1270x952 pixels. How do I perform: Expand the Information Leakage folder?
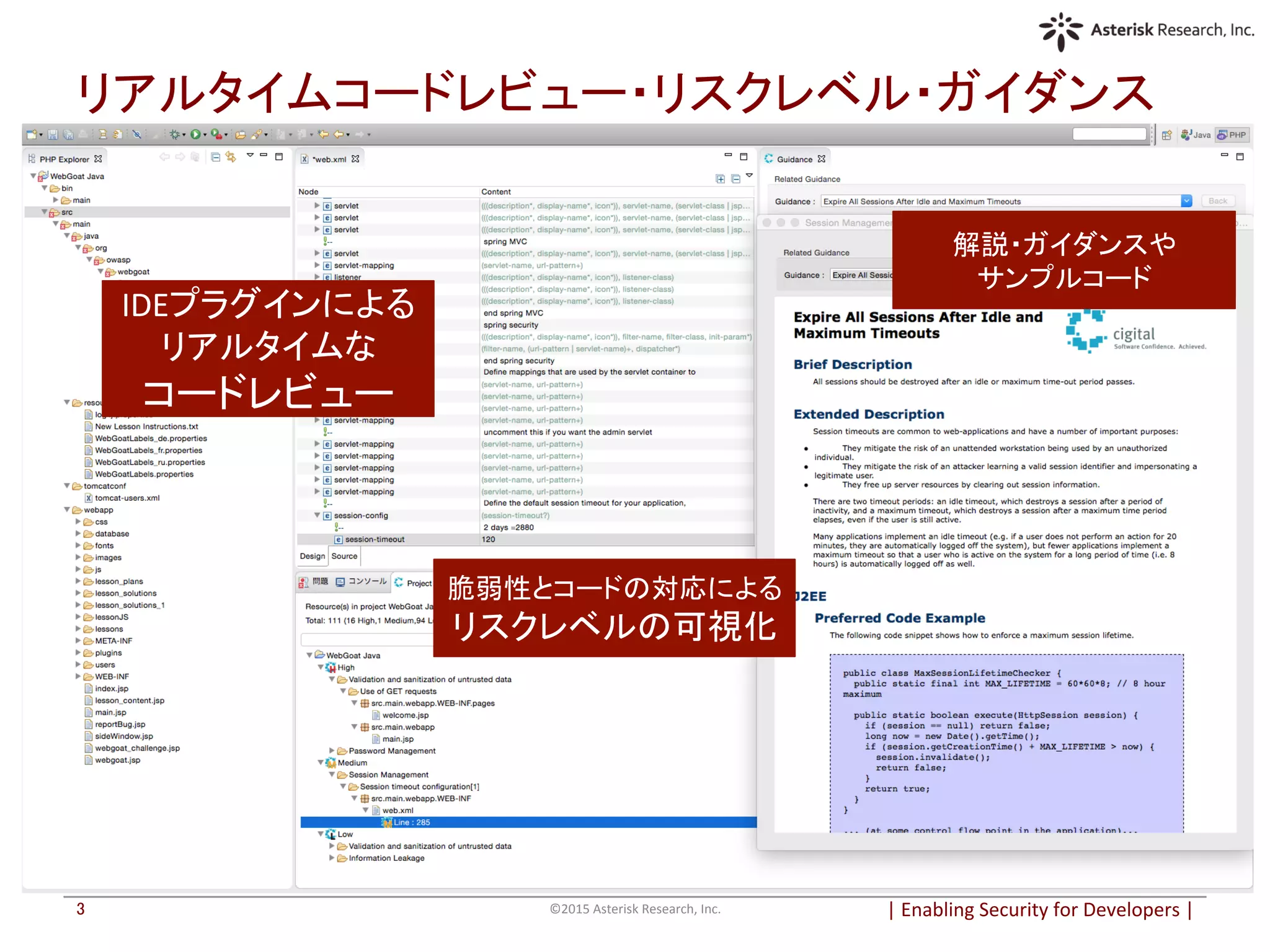pyautogui.click(x=332, y=858)
